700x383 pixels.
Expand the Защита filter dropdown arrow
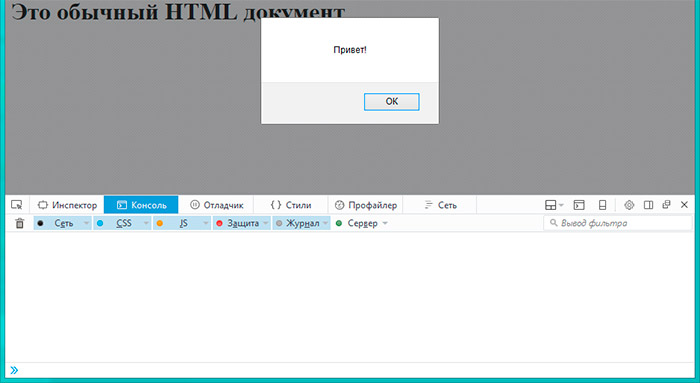(266, 223)
